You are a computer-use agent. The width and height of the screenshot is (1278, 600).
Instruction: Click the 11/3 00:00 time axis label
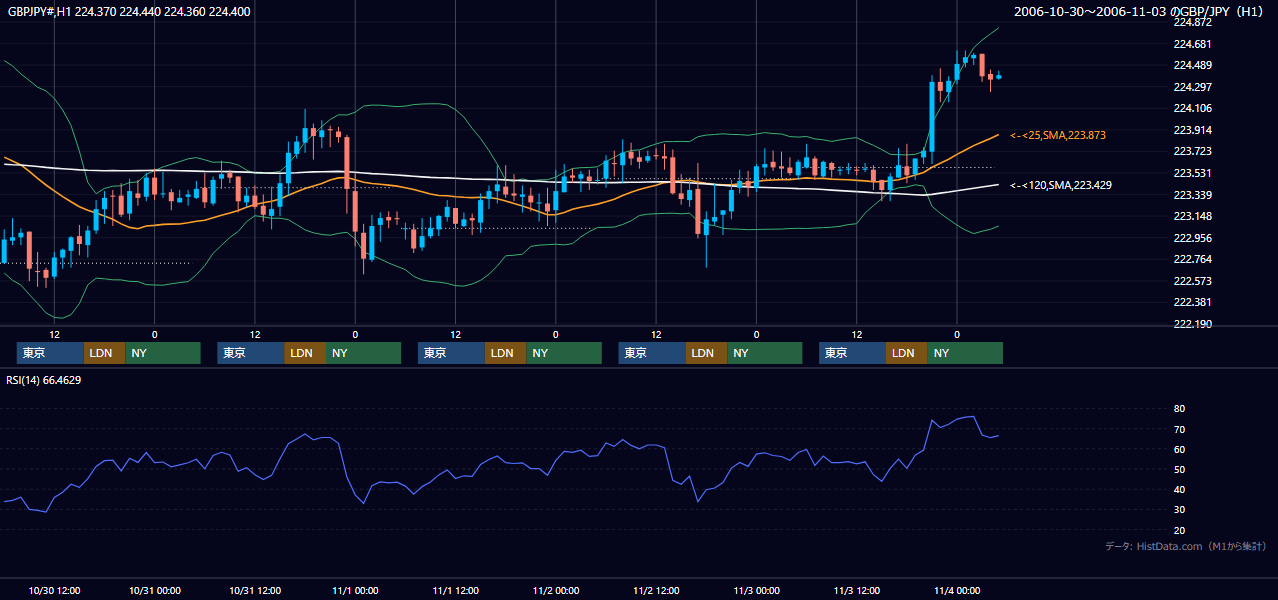click(x=756, y=591)
